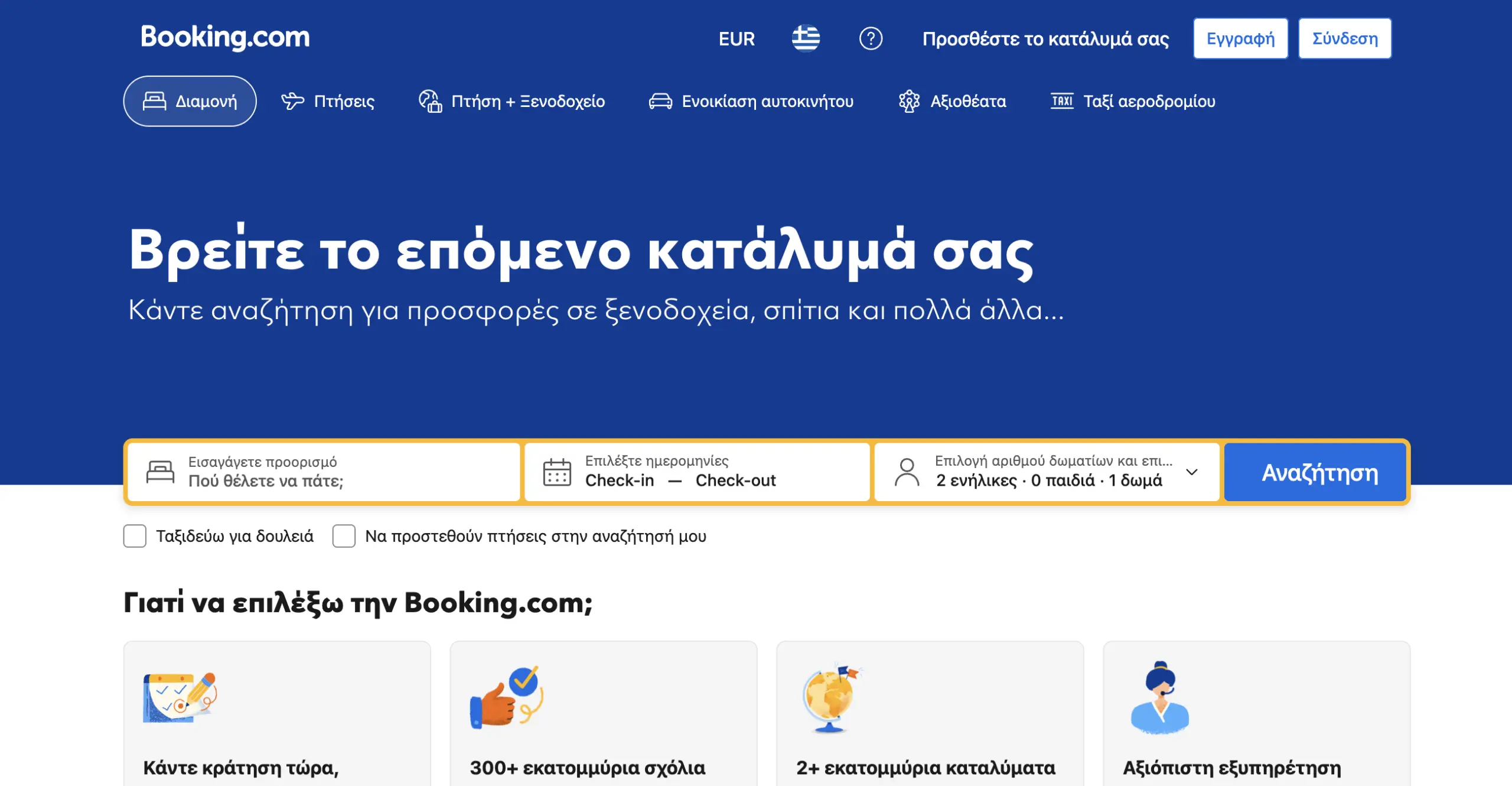
Task: Click the bed icon in Διαμονή tab
Action: [154, 101]
